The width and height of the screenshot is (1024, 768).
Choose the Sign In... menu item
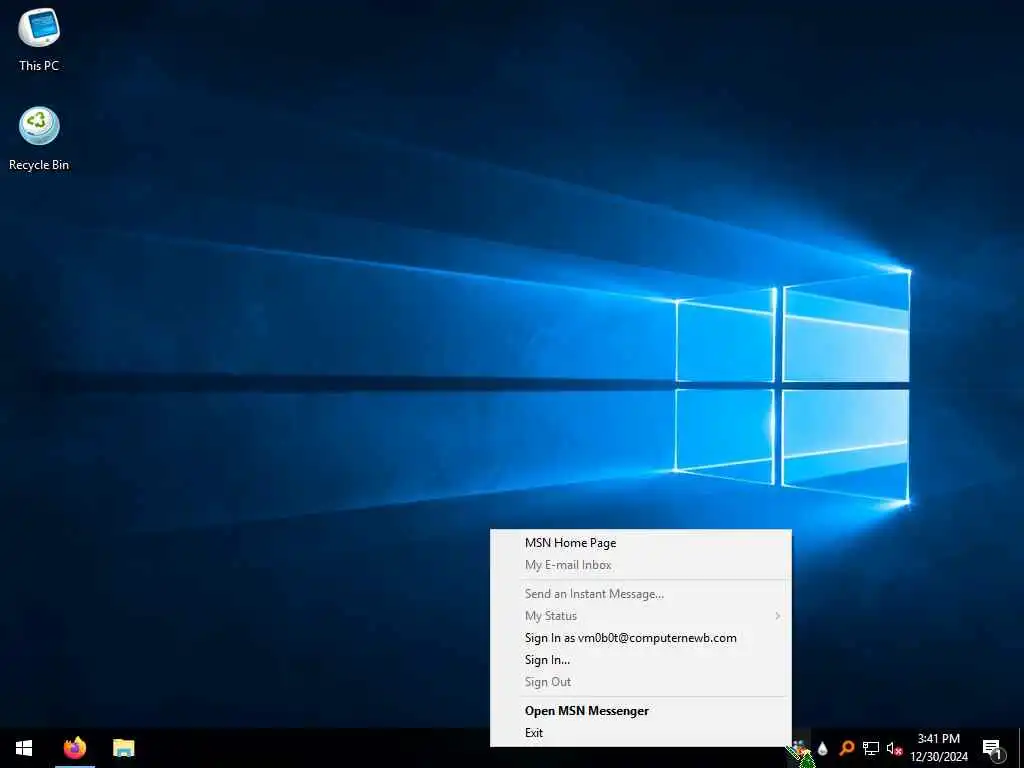641,660
